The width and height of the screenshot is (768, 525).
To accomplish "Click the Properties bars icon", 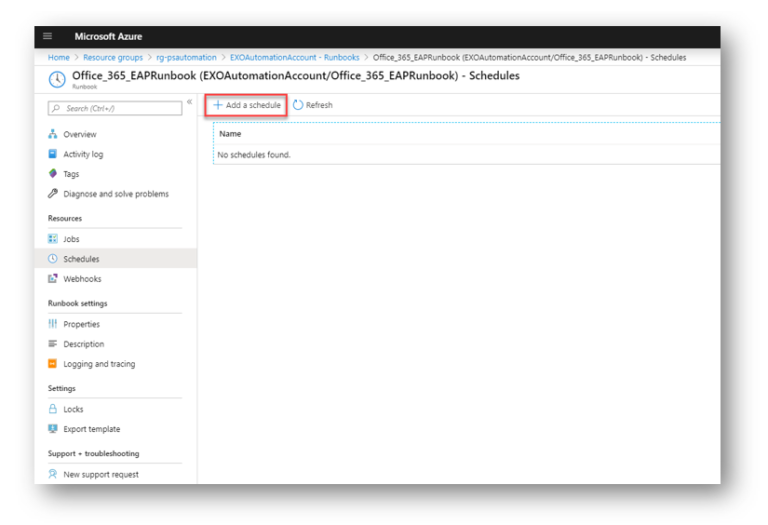I will tap(52, 324).
